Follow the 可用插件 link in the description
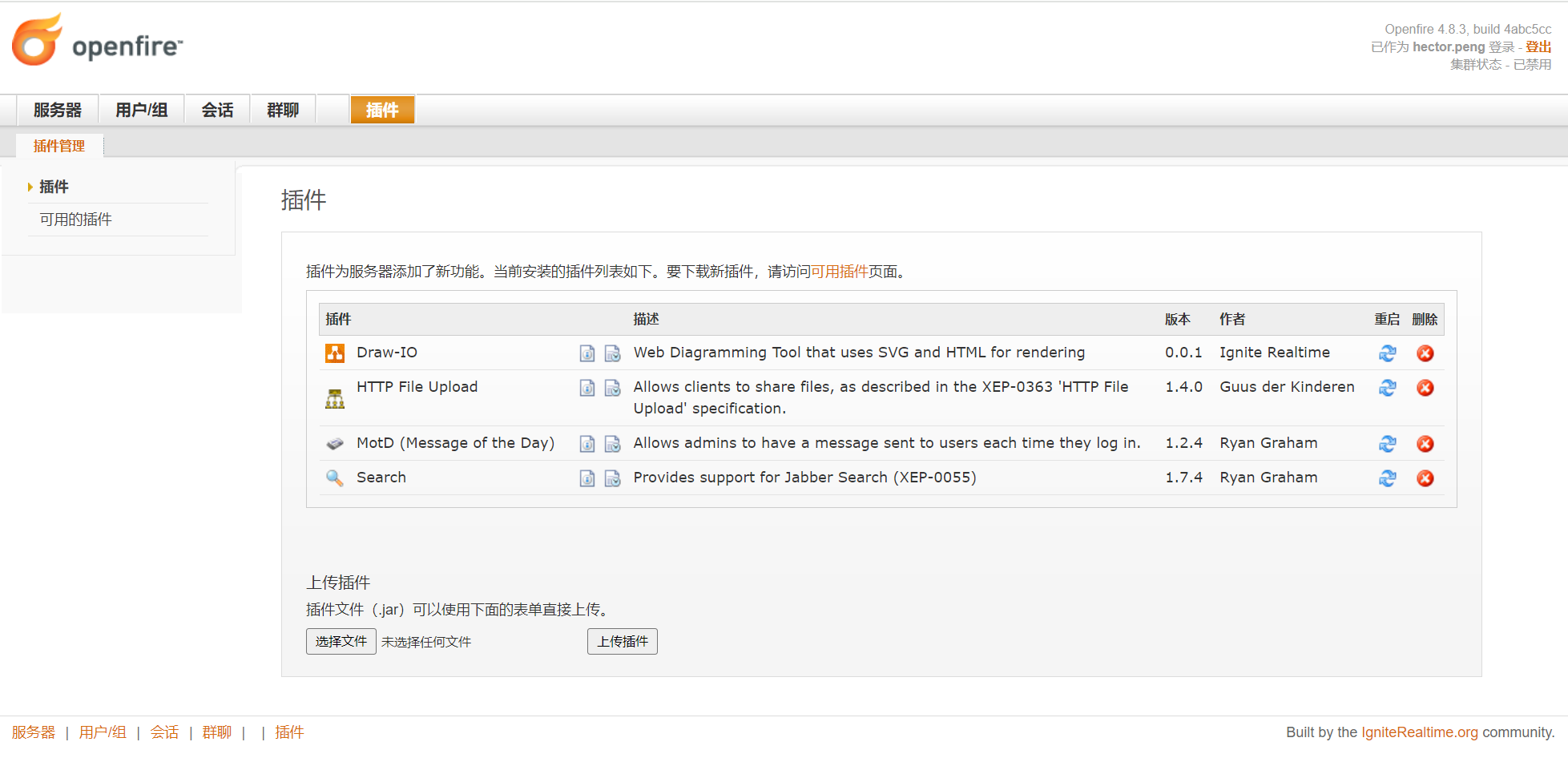The width and height of the screenshot is (1568, 762). (x=840, y=272)
